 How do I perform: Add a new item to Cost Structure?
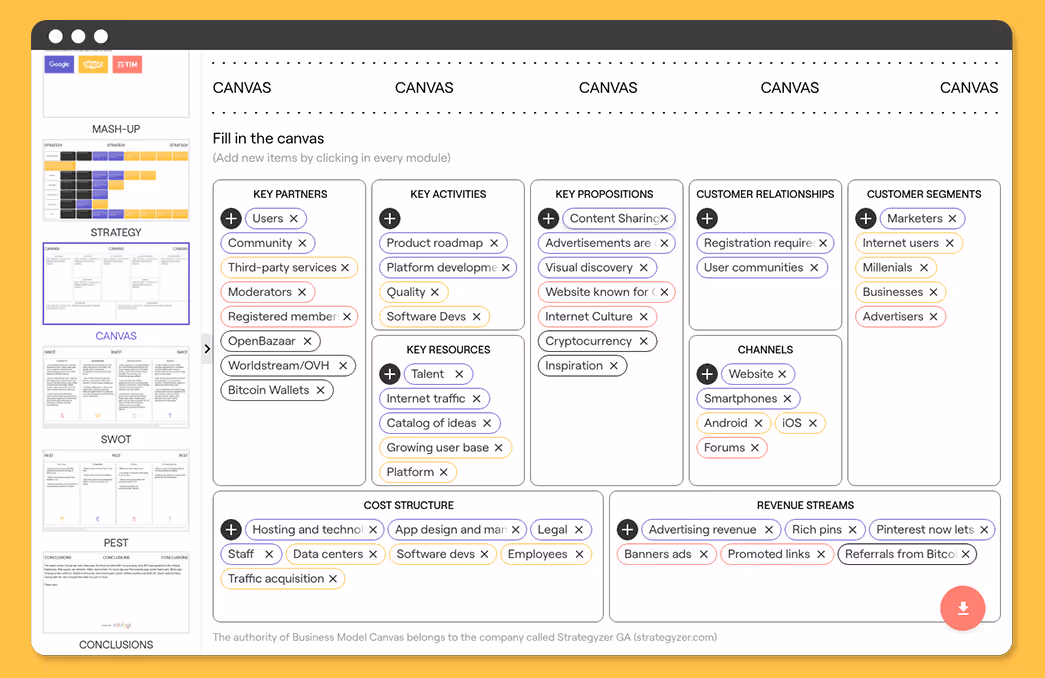(231, 529)
